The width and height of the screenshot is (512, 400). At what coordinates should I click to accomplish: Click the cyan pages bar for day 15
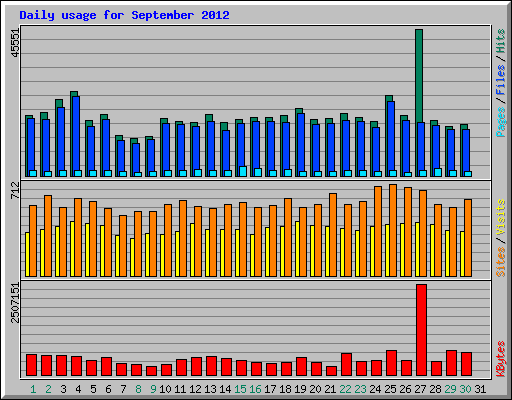pos(243,171)
